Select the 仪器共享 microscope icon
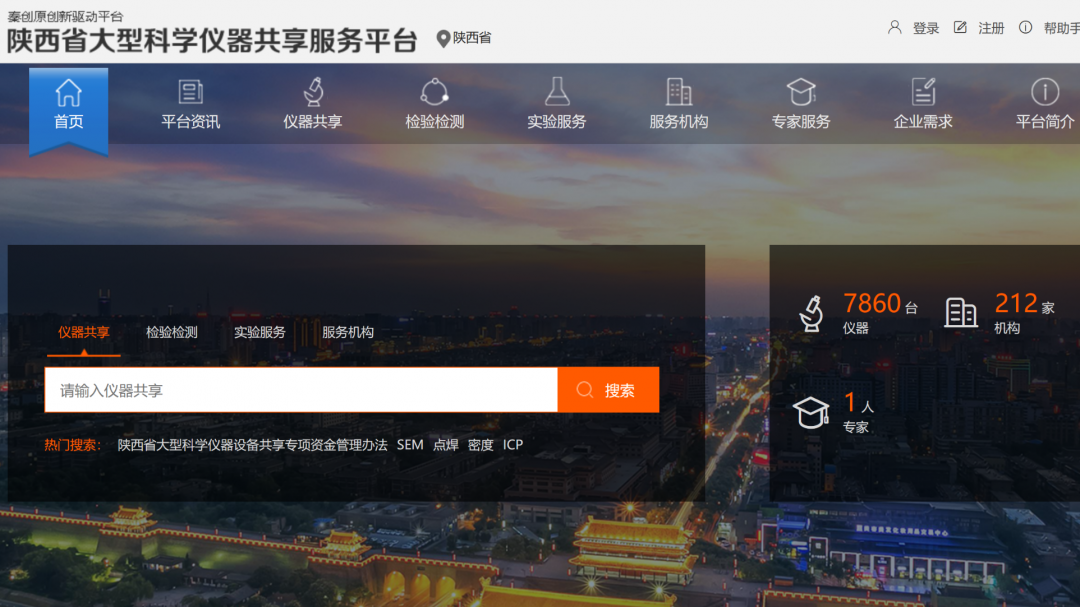1080x607 pixels. tap(312, 93)
